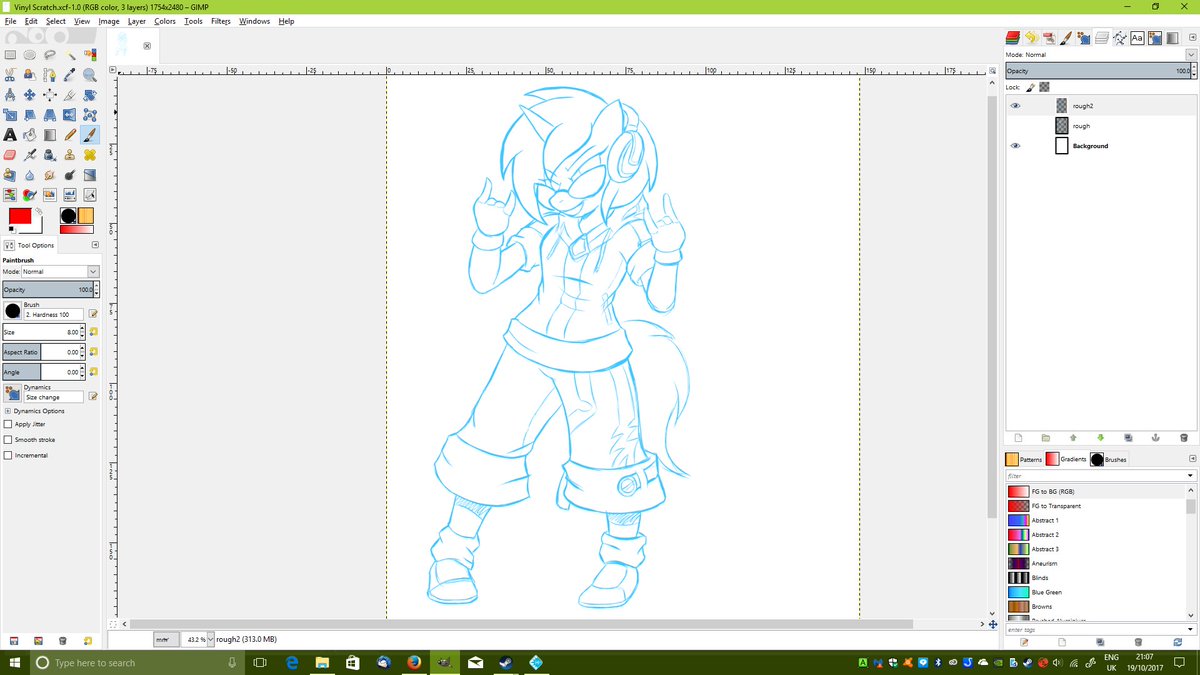Click the red foreground color swatch
The width and height of the screenshot is (1200, 675).
[20, 216]
